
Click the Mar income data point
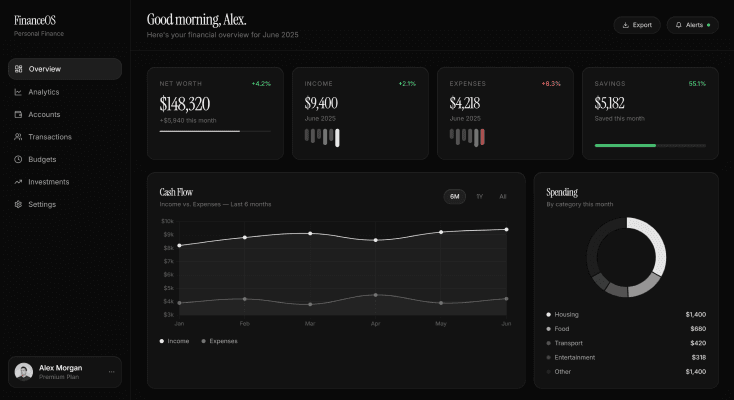pyautogui.click(x=310, y=233)
